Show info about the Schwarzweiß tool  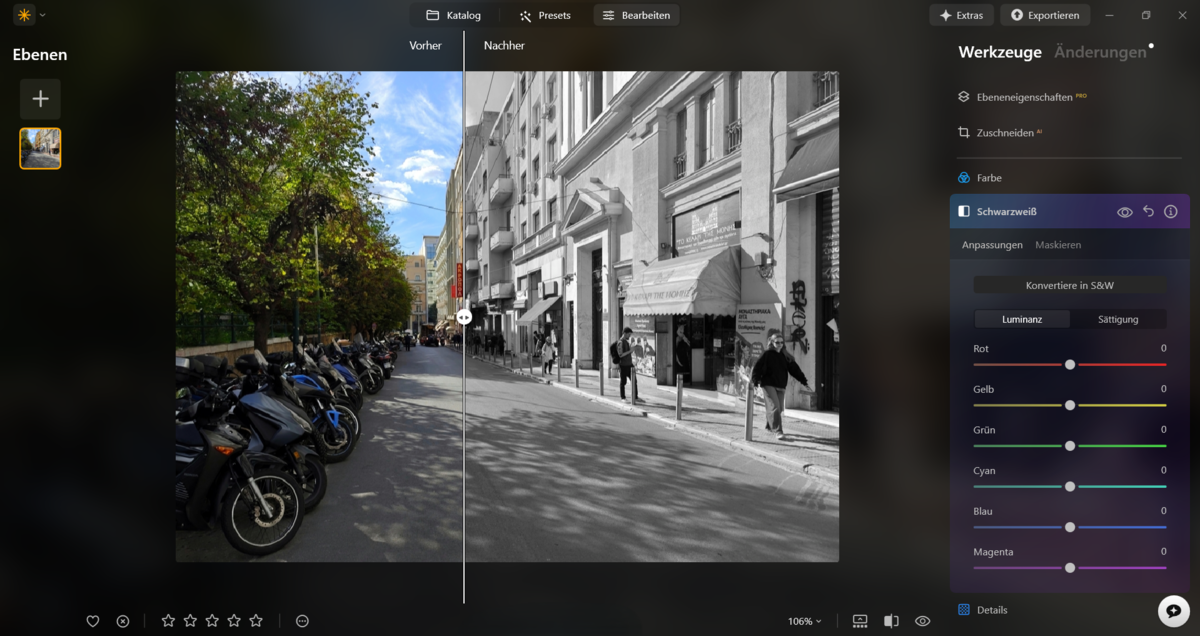1169,211
